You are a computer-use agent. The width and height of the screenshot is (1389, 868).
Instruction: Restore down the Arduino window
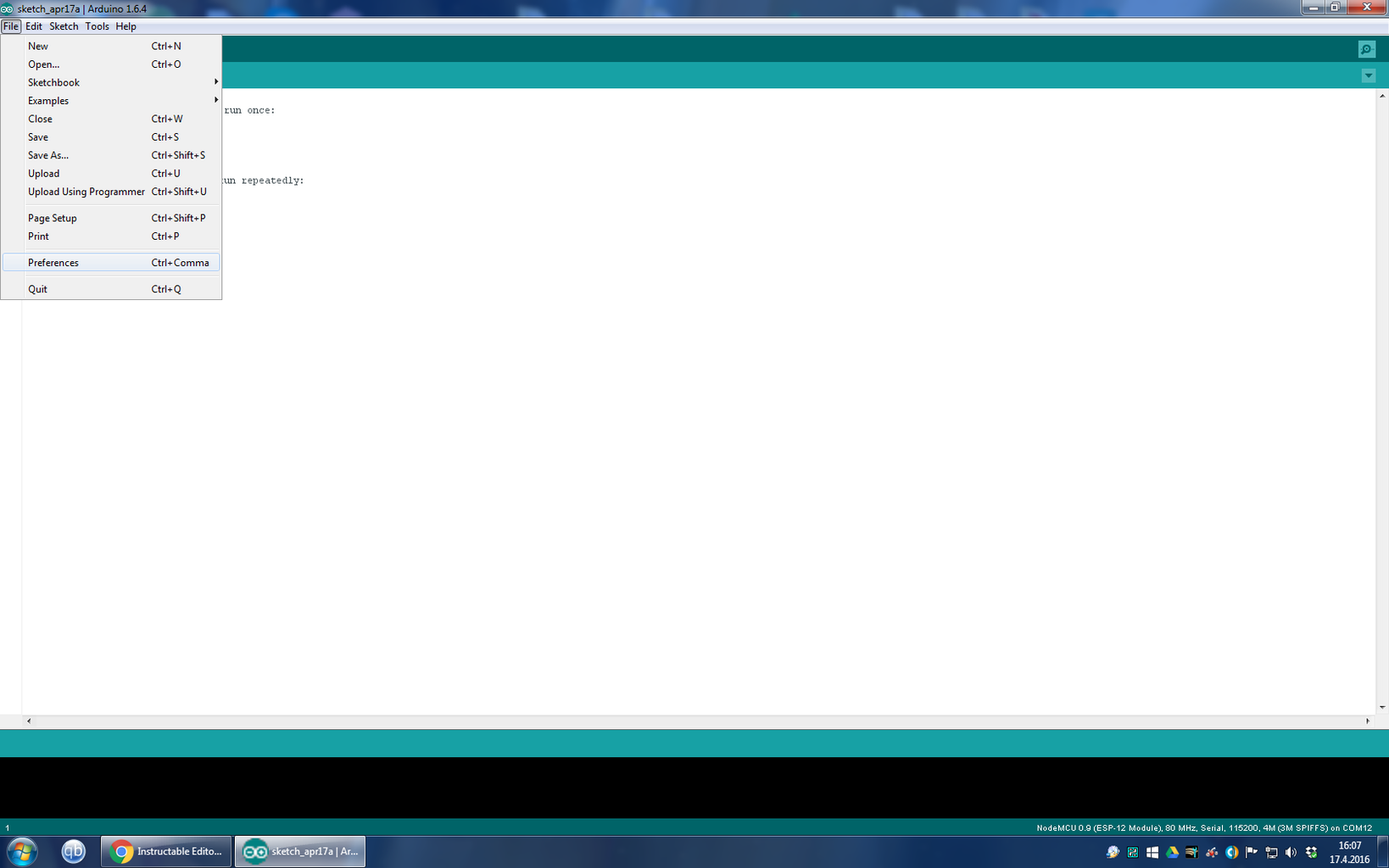(1335, 8)
